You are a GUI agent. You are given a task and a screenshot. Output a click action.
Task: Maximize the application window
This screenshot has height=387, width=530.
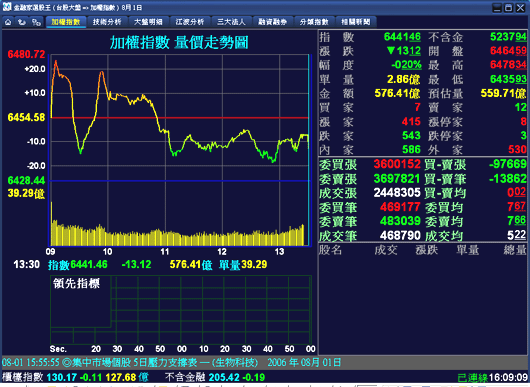508,8
